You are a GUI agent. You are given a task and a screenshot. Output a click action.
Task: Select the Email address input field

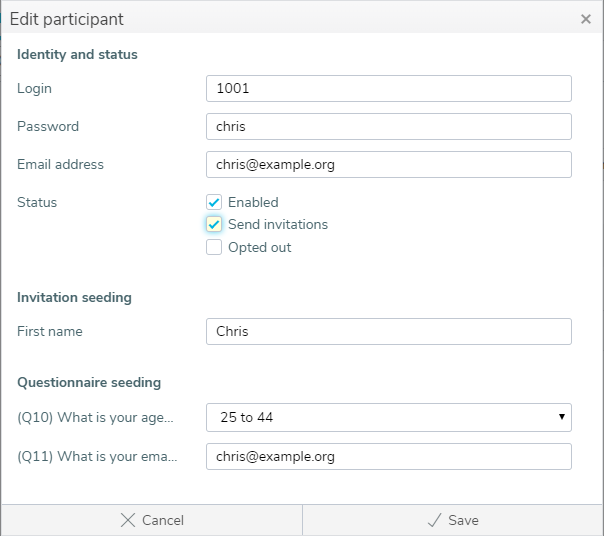(388, 165)
